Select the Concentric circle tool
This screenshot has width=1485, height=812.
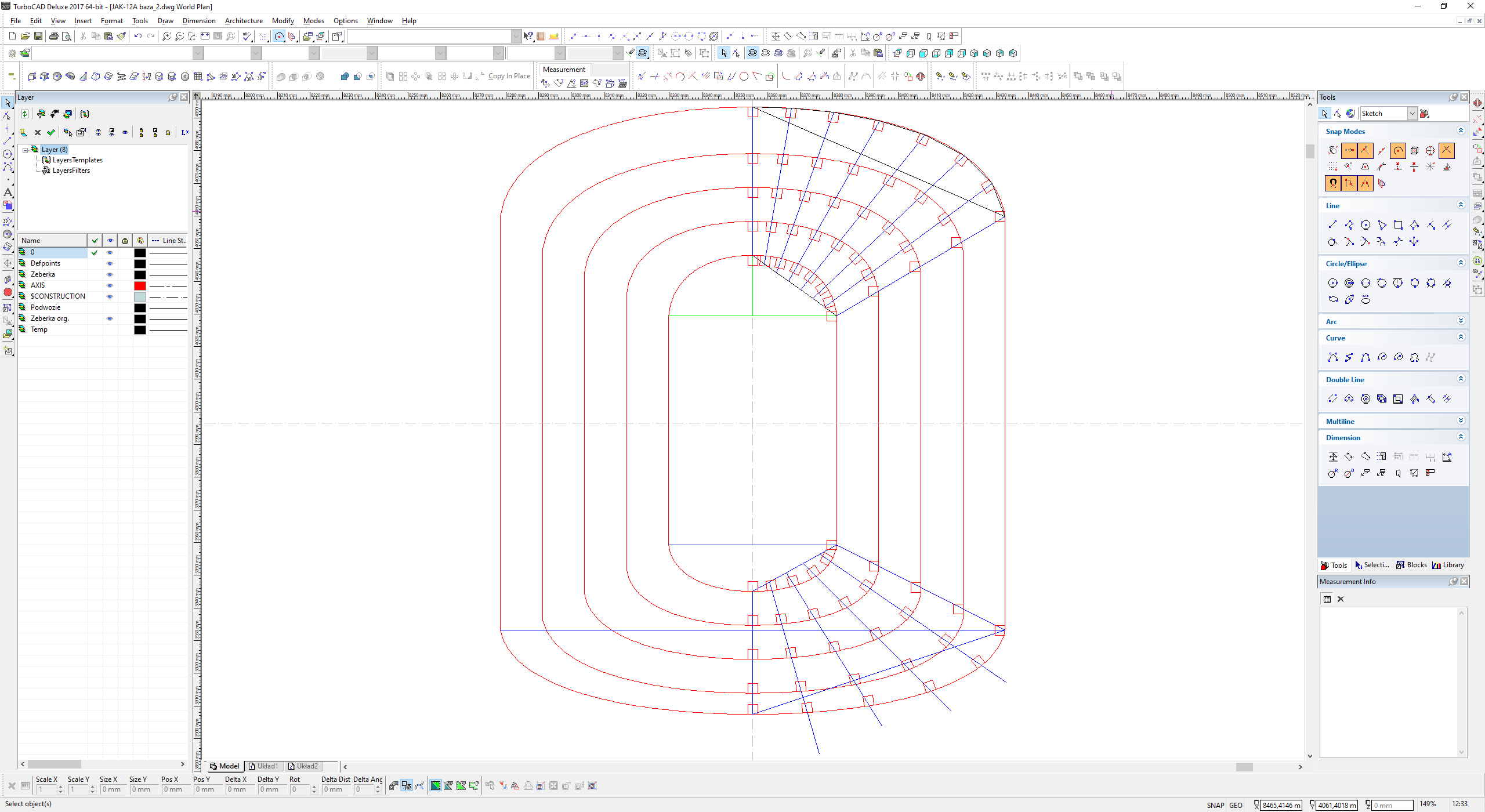pyautogui.click(x=1349, y=283)
